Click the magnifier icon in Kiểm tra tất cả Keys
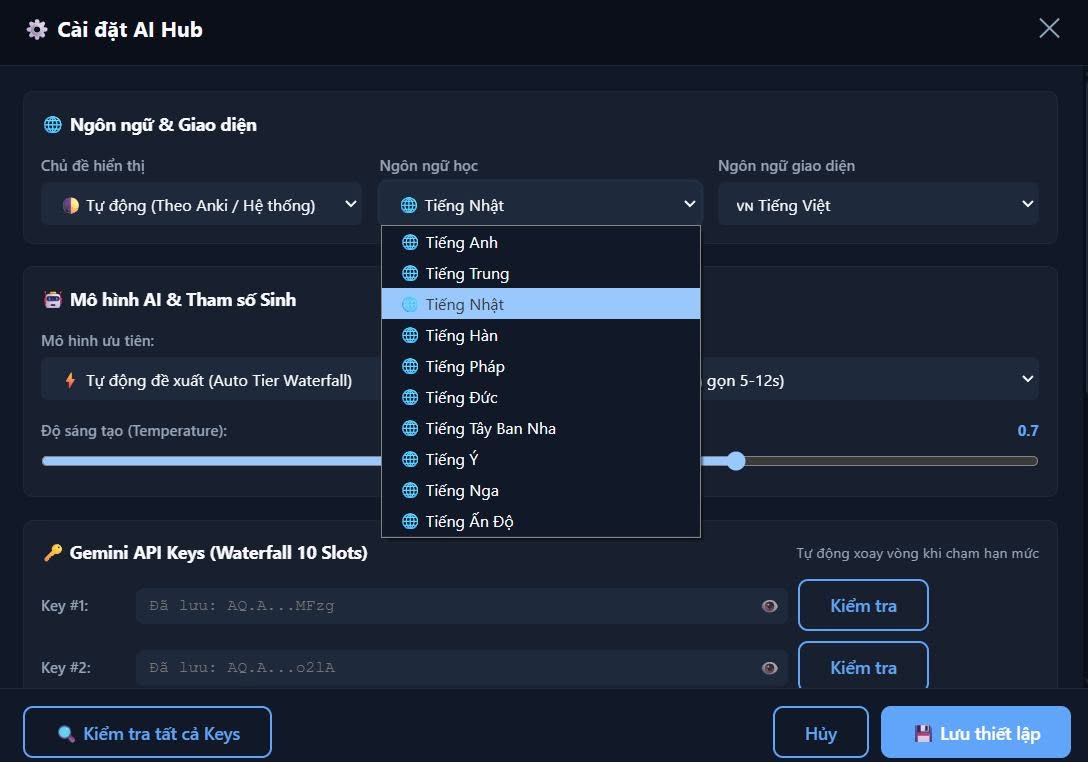1088x762 pixels. coord(67,734)
